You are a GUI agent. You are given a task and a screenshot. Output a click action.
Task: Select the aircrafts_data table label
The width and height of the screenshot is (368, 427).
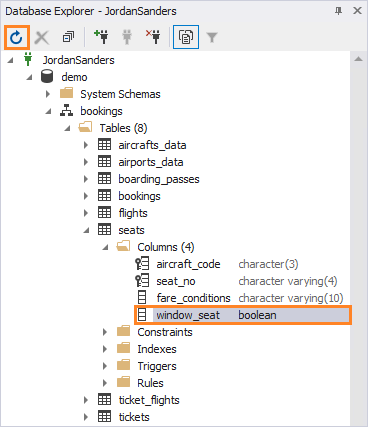coord(152,145)
